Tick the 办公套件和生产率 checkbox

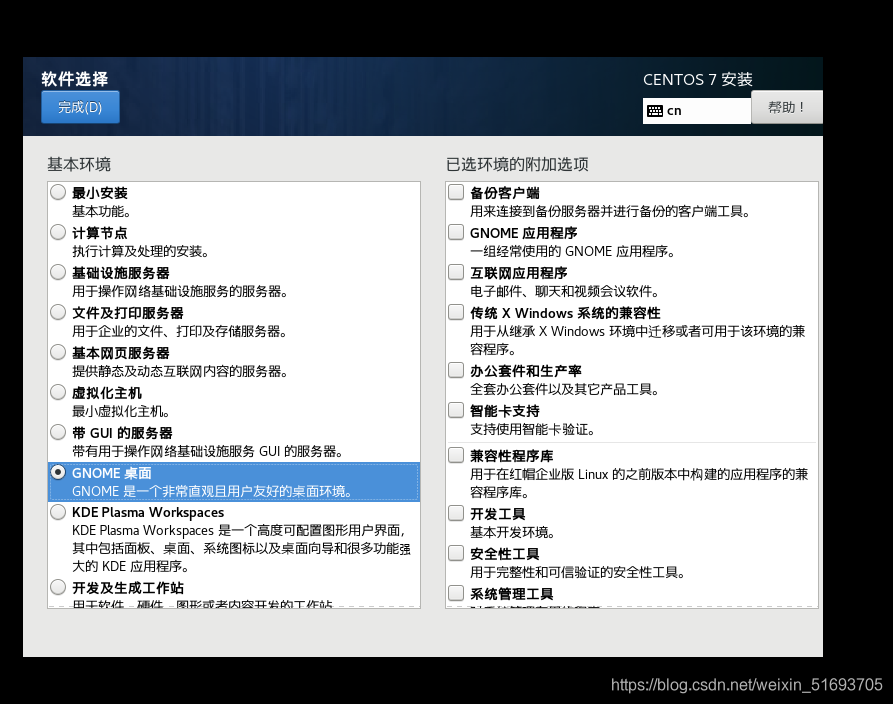[456, 370]
